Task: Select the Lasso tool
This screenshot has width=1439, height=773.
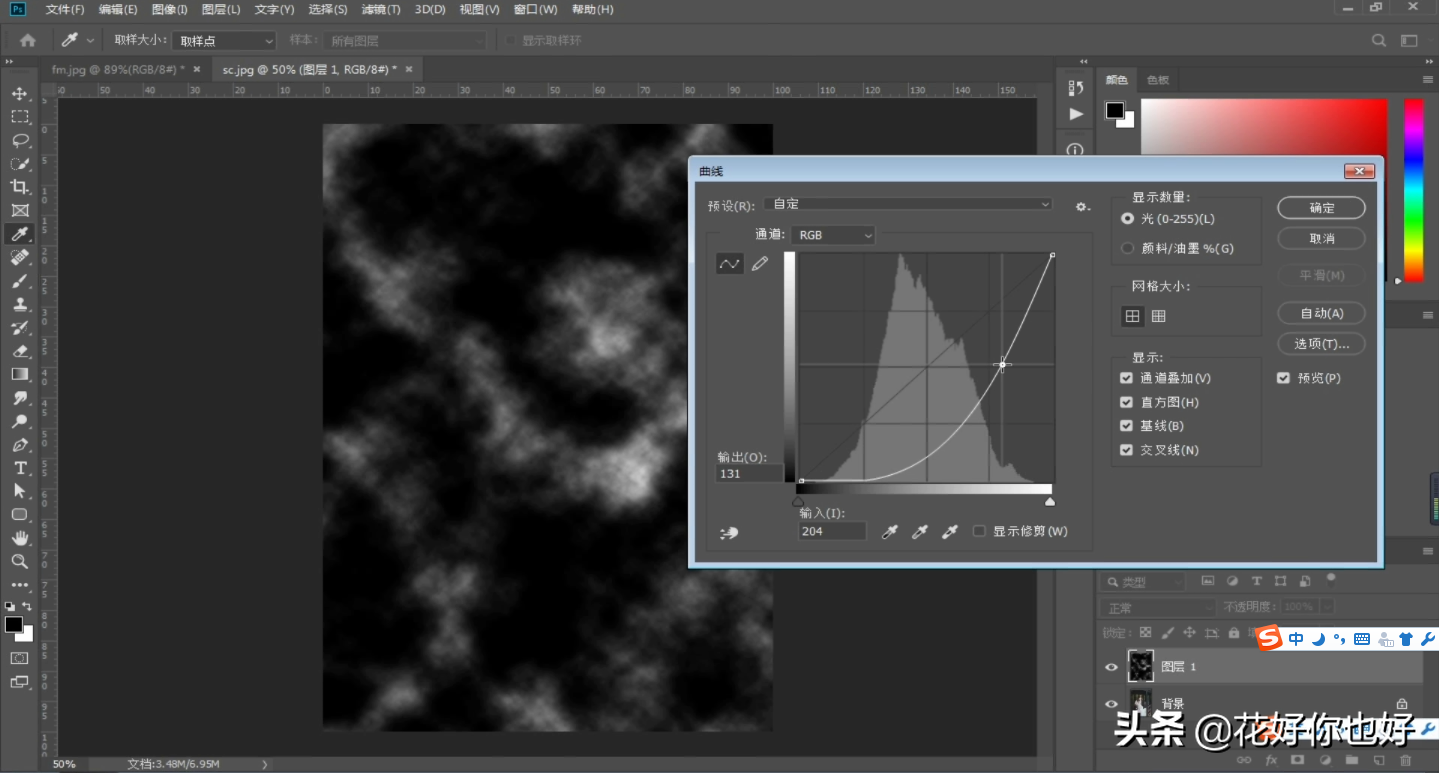Action: [19, 140]
